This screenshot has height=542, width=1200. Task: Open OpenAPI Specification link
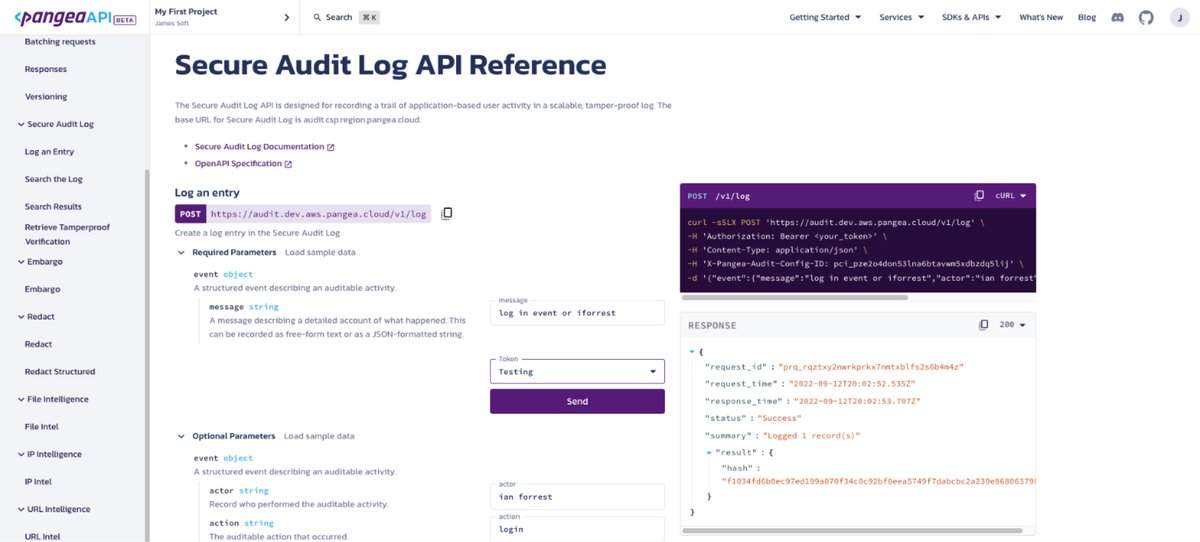pyautogui.click(x=243, y=163)
